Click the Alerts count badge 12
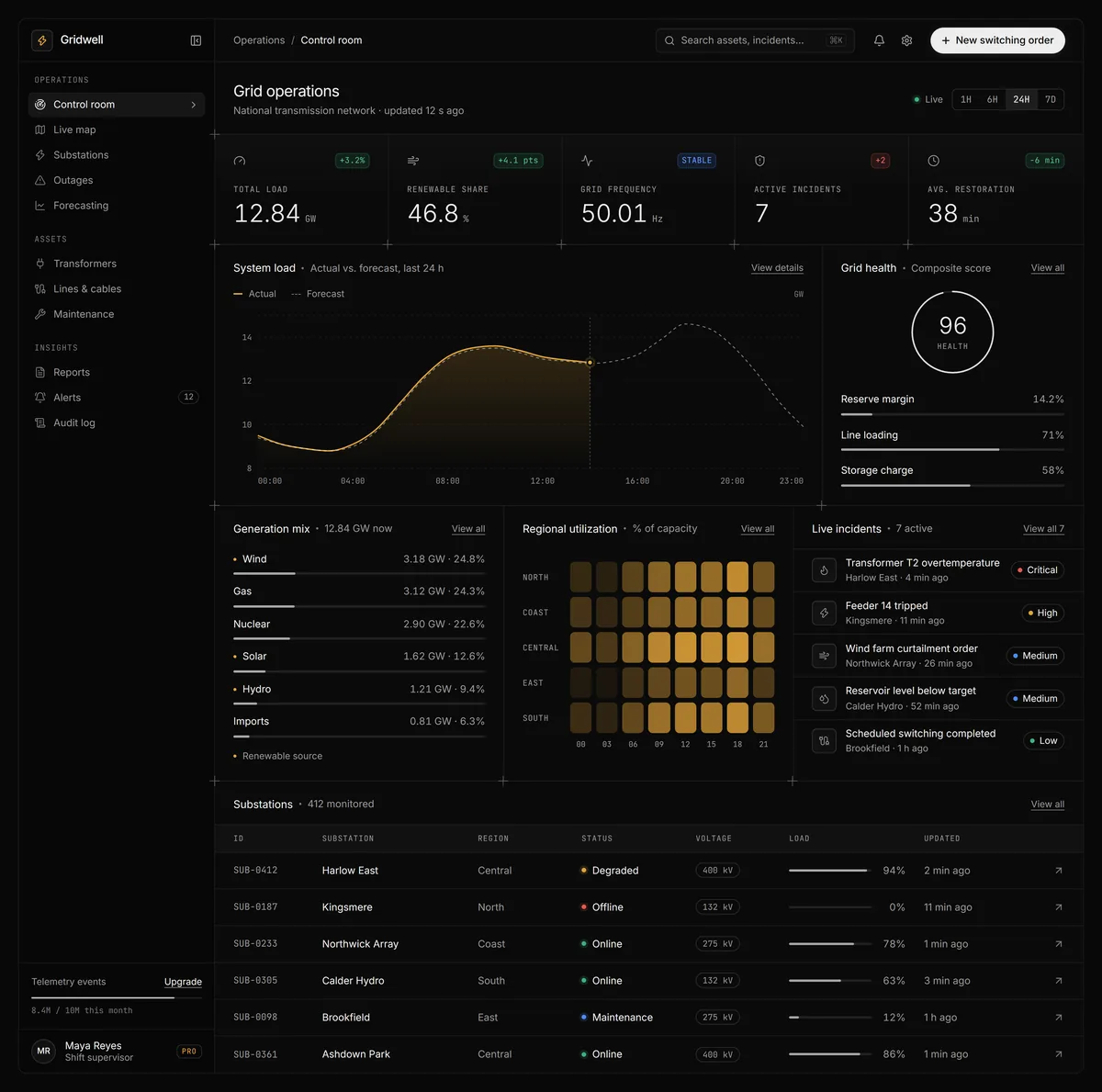The width and height of the screenshot is (1102, 1092). pos(188,398)
